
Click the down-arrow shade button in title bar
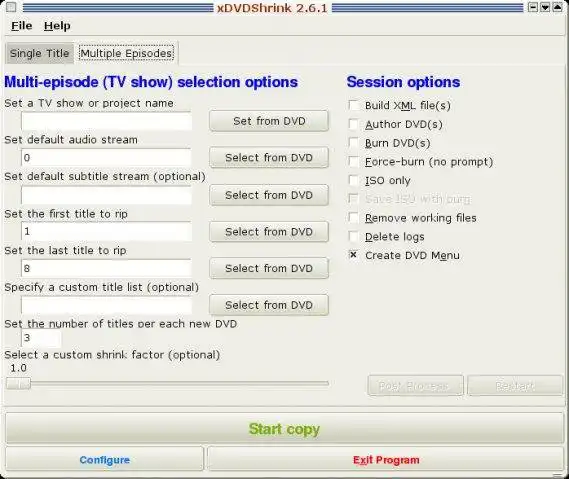tap(545, 7)
